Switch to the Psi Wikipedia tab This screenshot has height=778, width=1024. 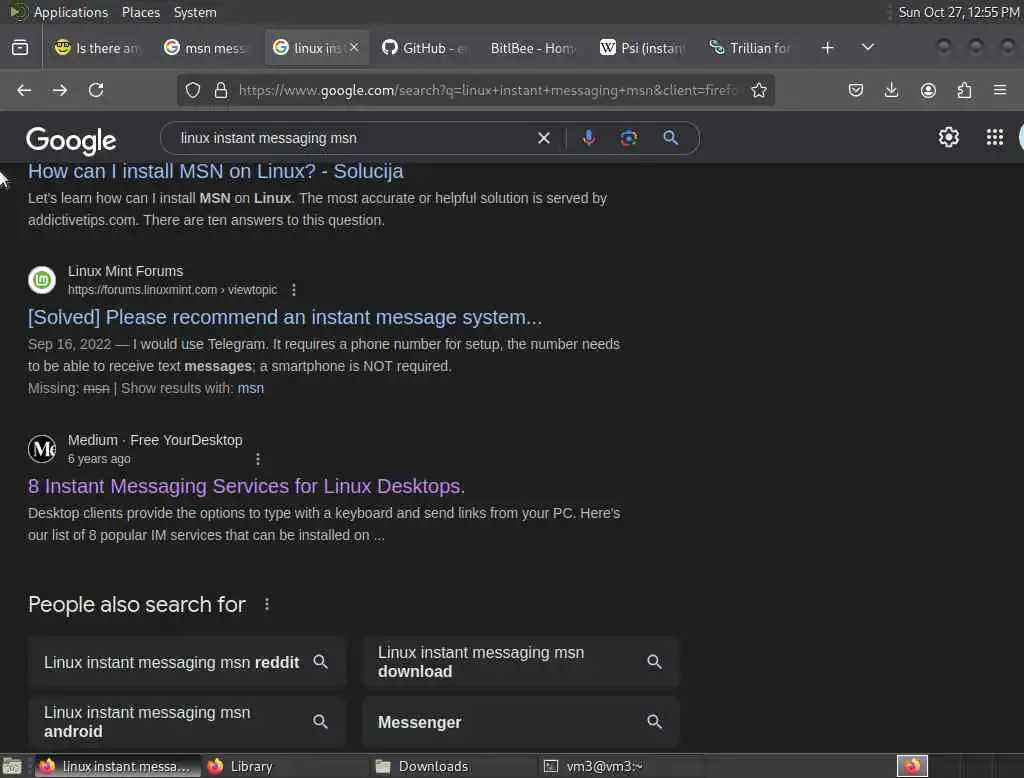click(x=643, y=48)
